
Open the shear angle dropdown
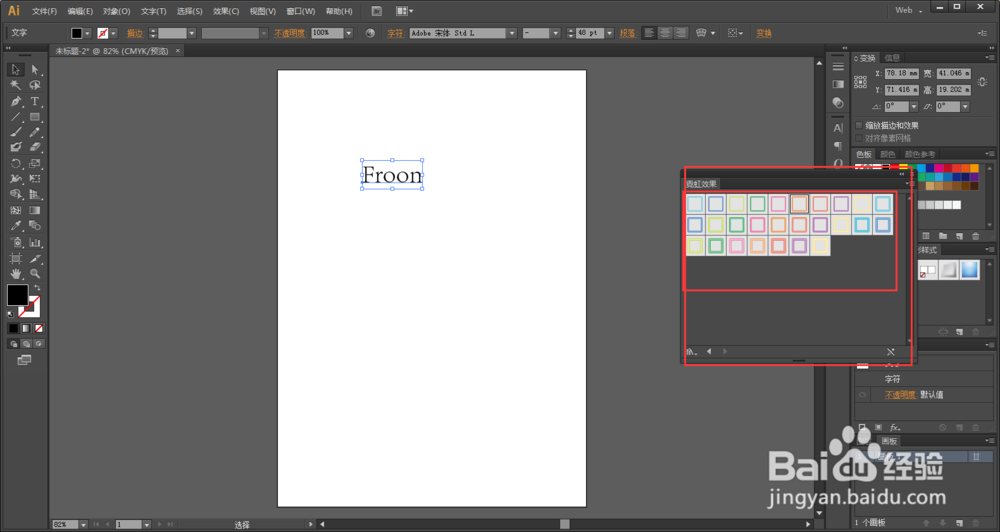[x=965, y=107]
